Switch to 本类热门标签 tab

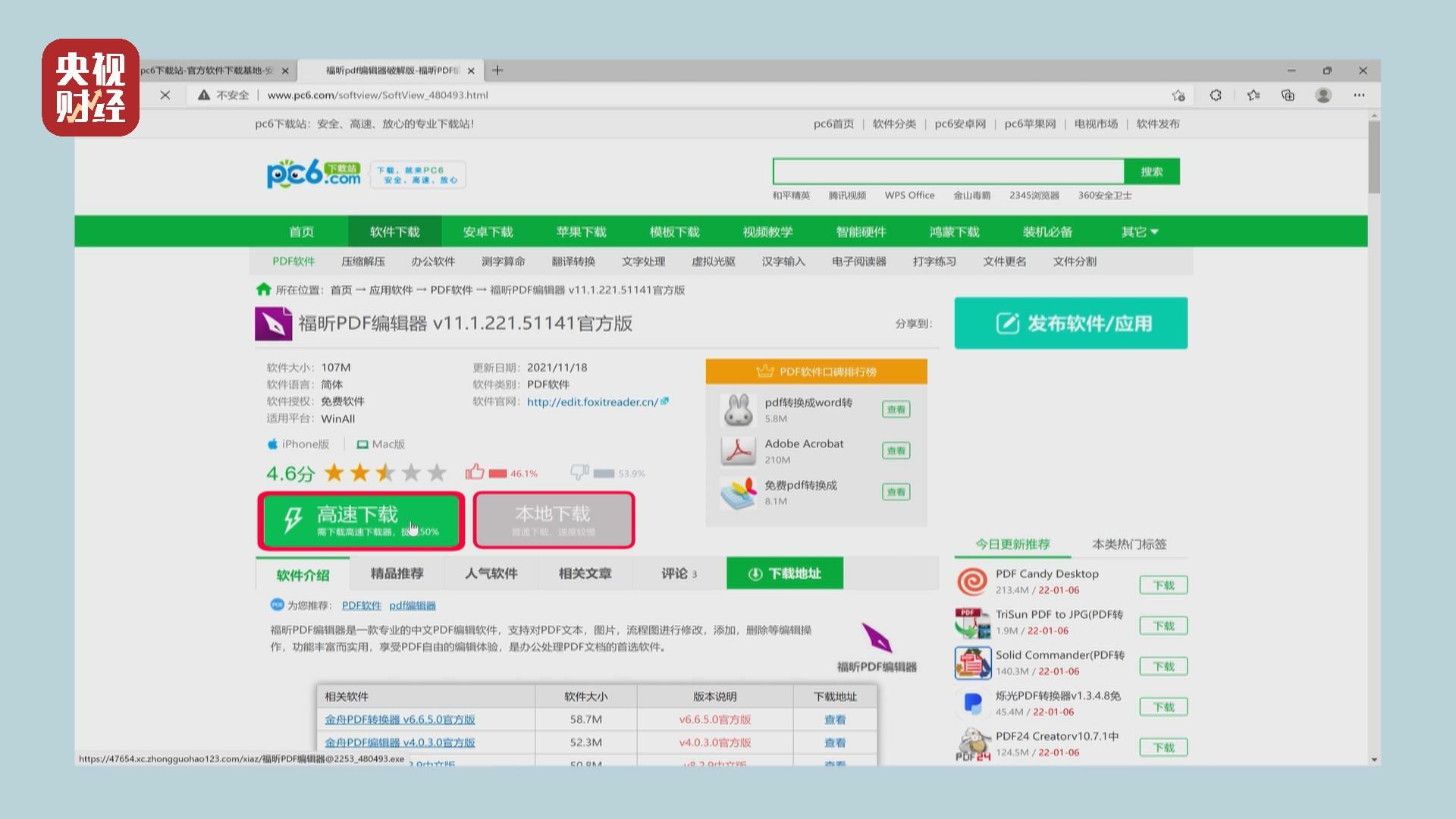[1129, 544]
